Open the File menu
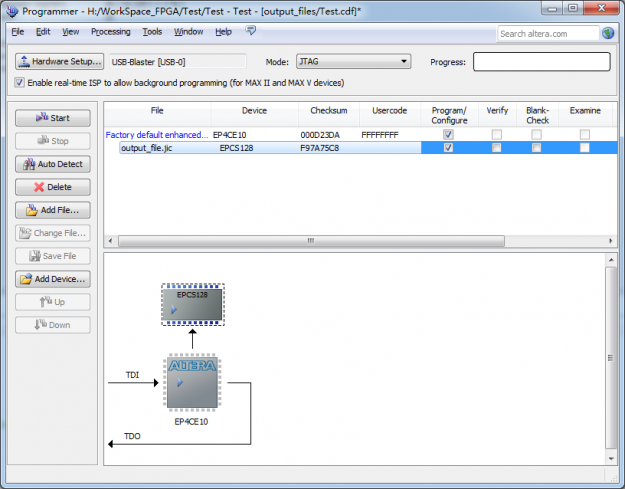Image resolution: width=625 pixels, height=489 pixels. click(18, 31)
